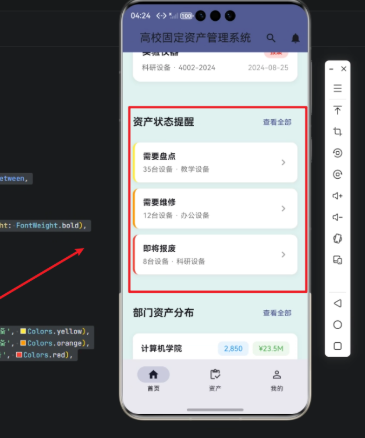Tap the emulator back triangle button

[337, 303]
